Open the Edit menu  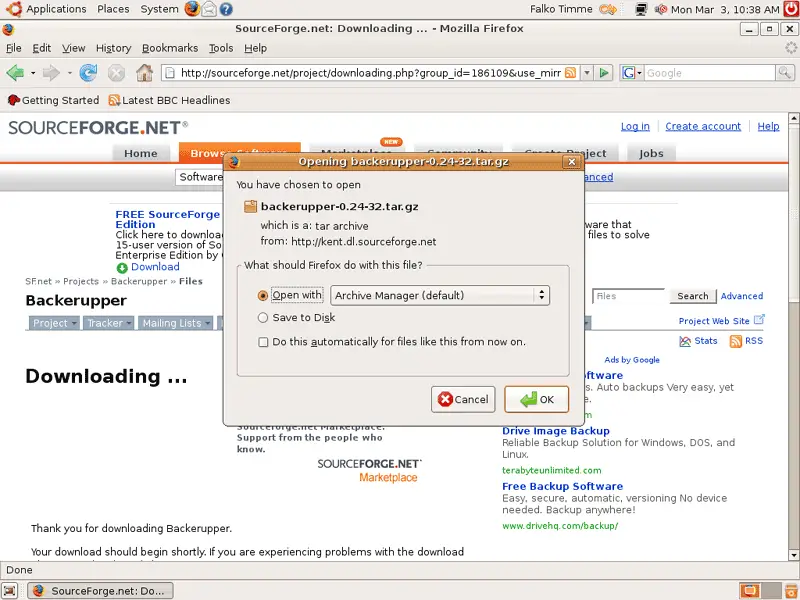(41, 48)
